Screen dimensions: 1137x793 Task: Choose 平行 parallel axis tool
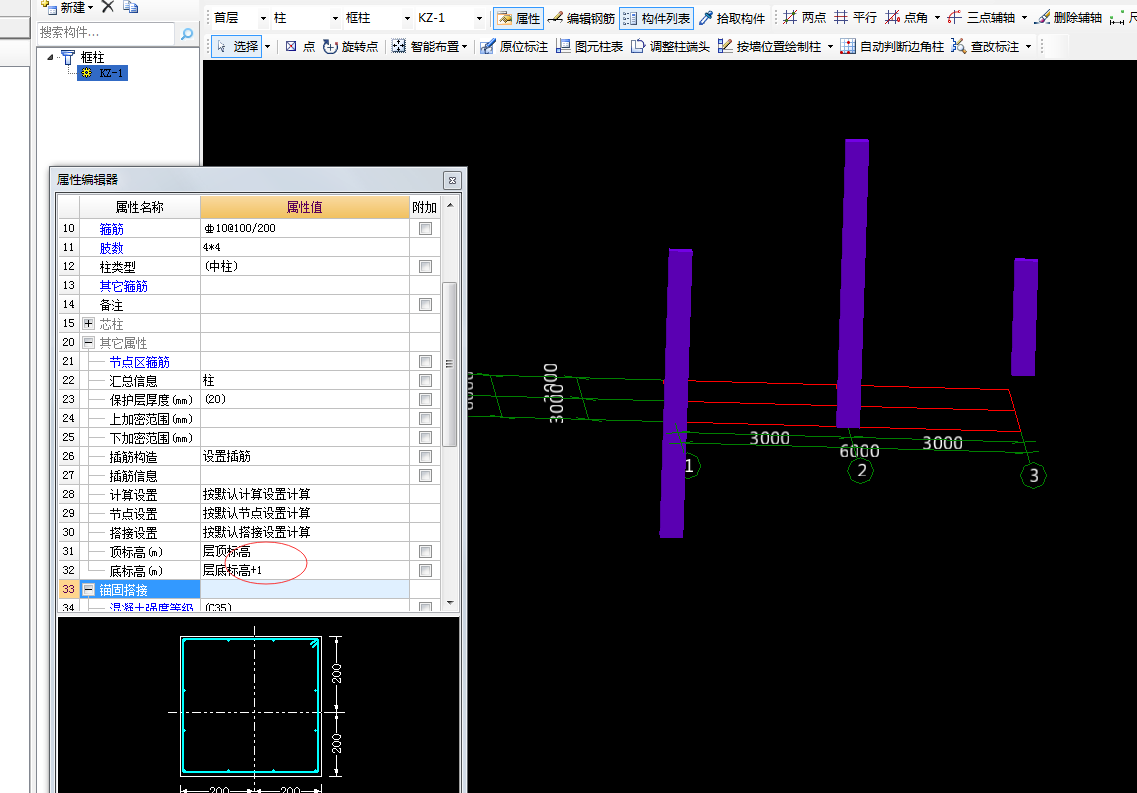855,17
